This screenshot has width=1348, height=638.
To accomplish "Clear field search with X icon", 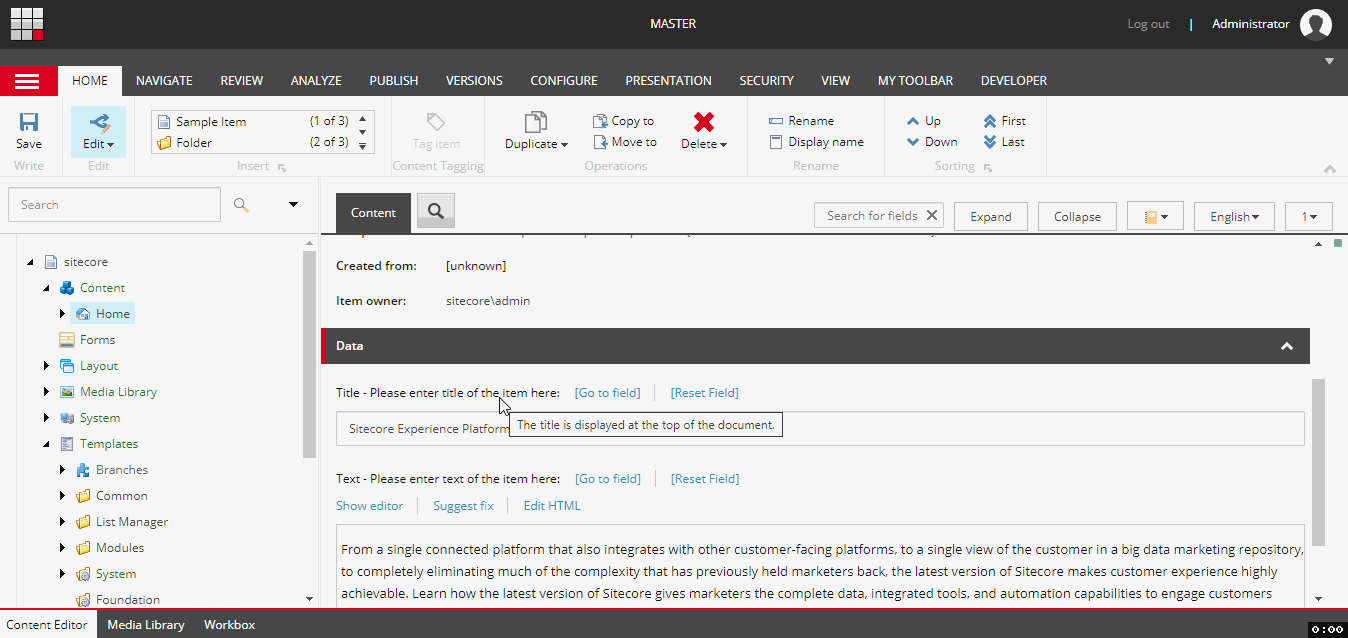I will (932, 215).
